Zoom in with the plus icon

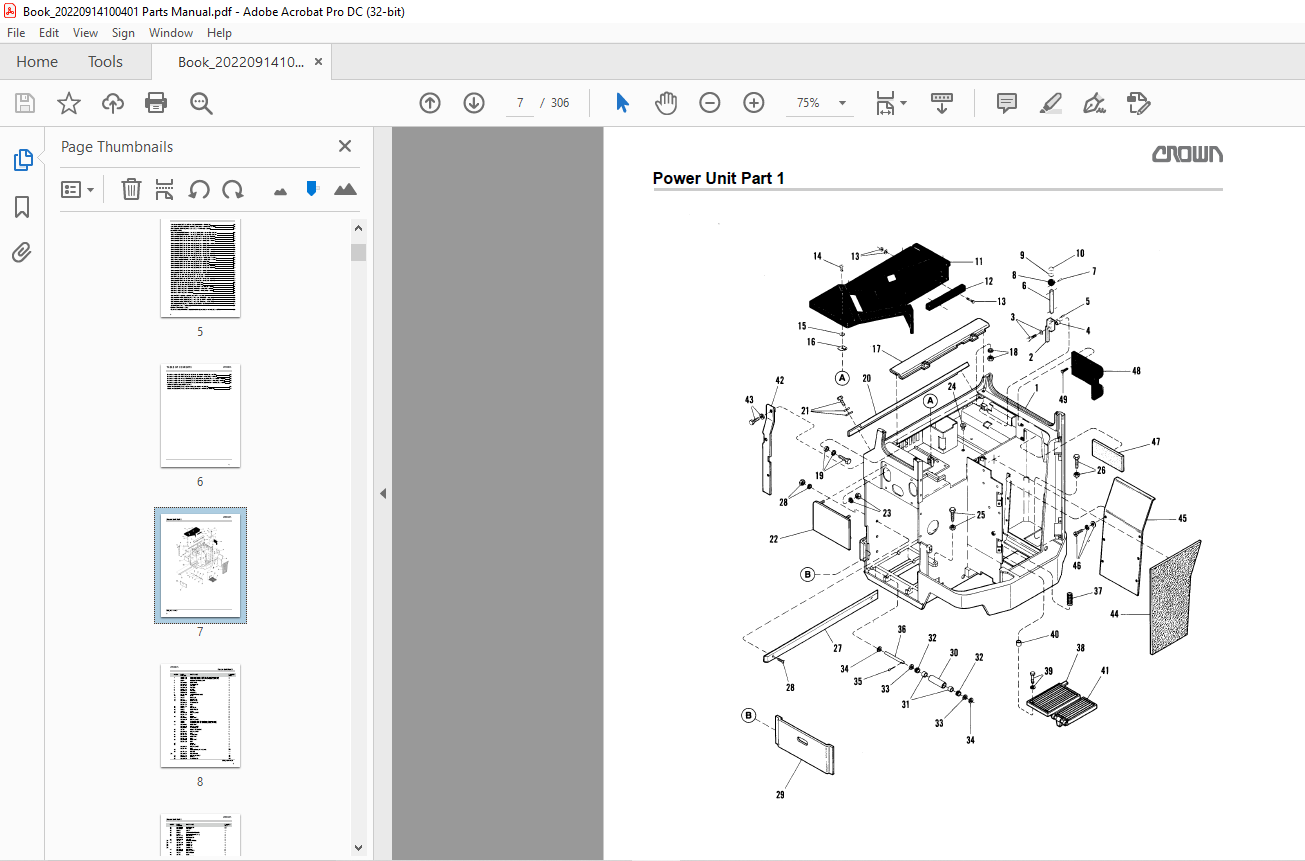754,103
